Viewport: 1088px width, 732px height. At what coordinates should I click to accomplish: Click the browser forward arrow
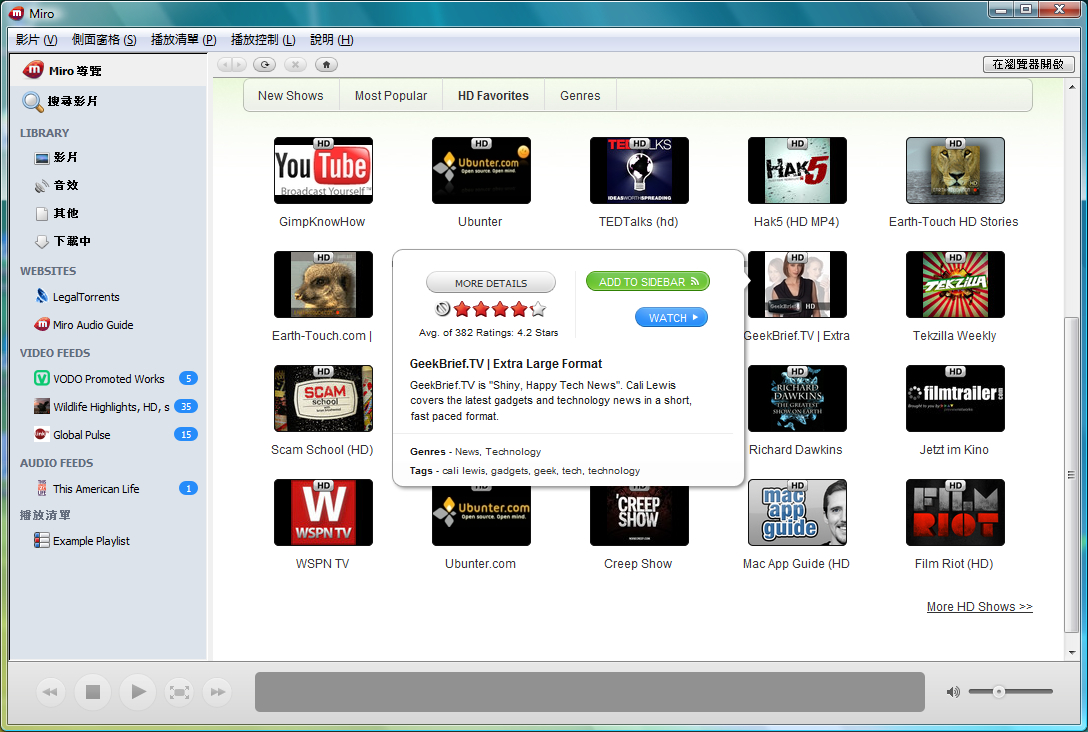[x=239, y=65]
